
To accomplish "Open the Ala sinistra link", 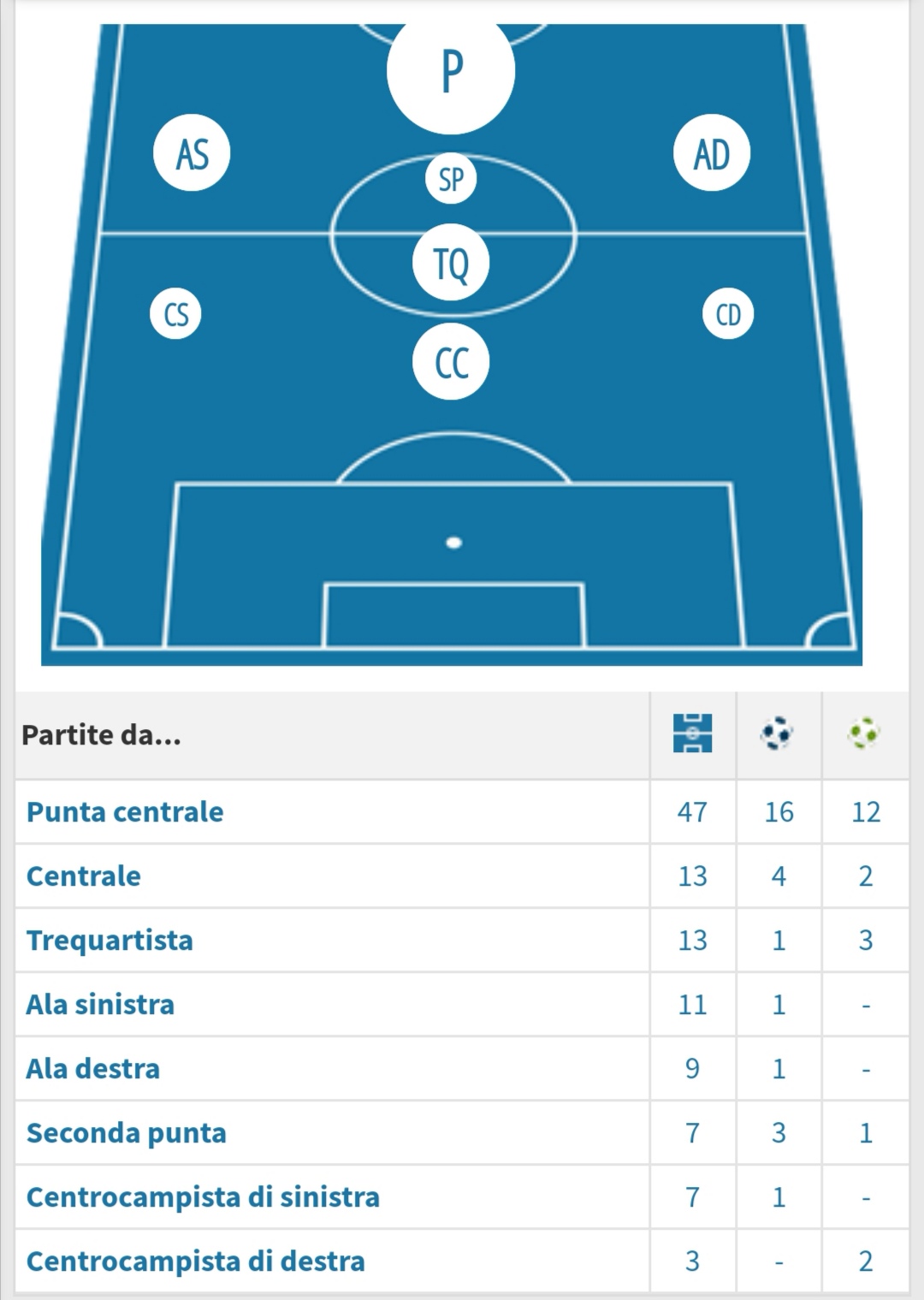I will coord(100,1004).
